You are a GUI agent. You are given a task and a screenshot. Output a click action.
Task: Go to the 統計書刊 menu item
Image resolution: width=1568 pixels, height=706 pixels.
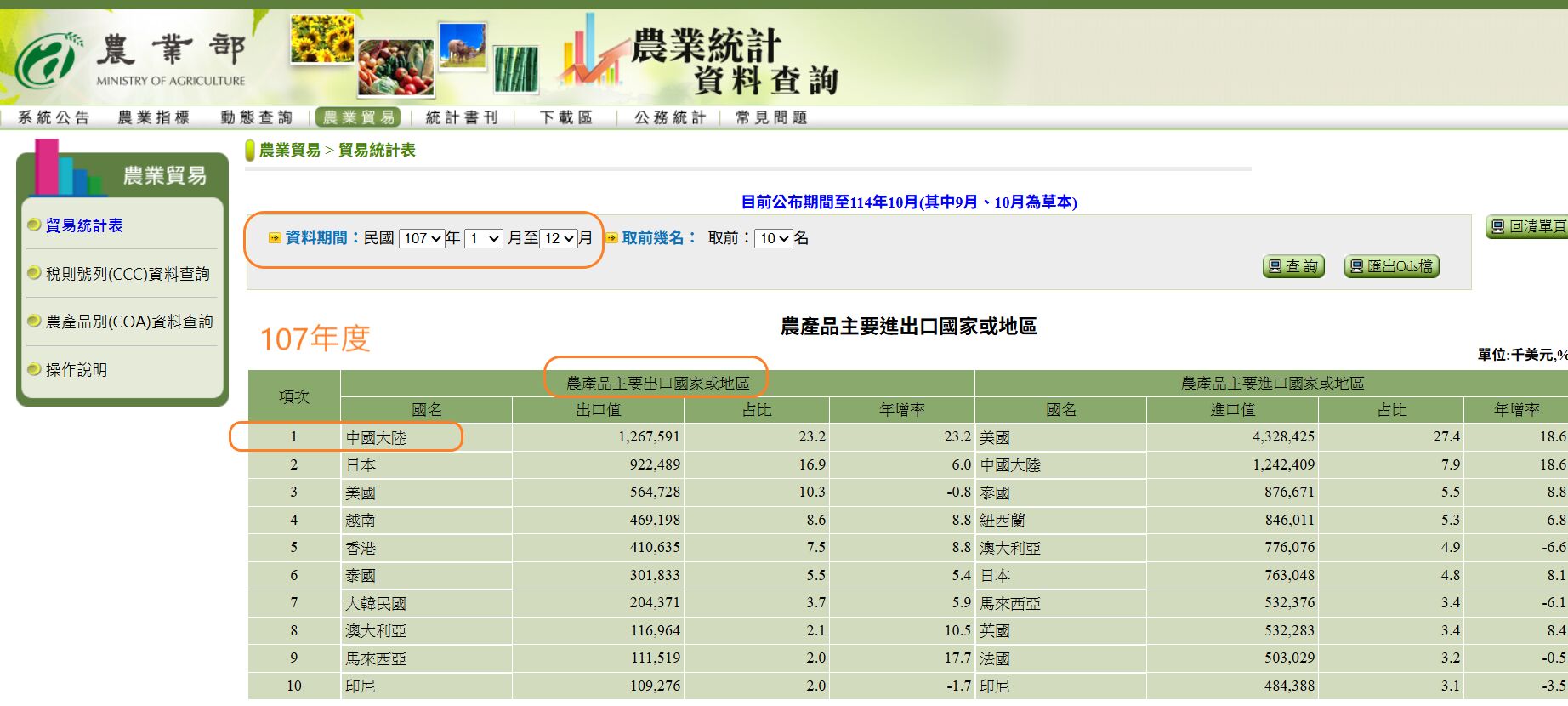pos(462,117)
